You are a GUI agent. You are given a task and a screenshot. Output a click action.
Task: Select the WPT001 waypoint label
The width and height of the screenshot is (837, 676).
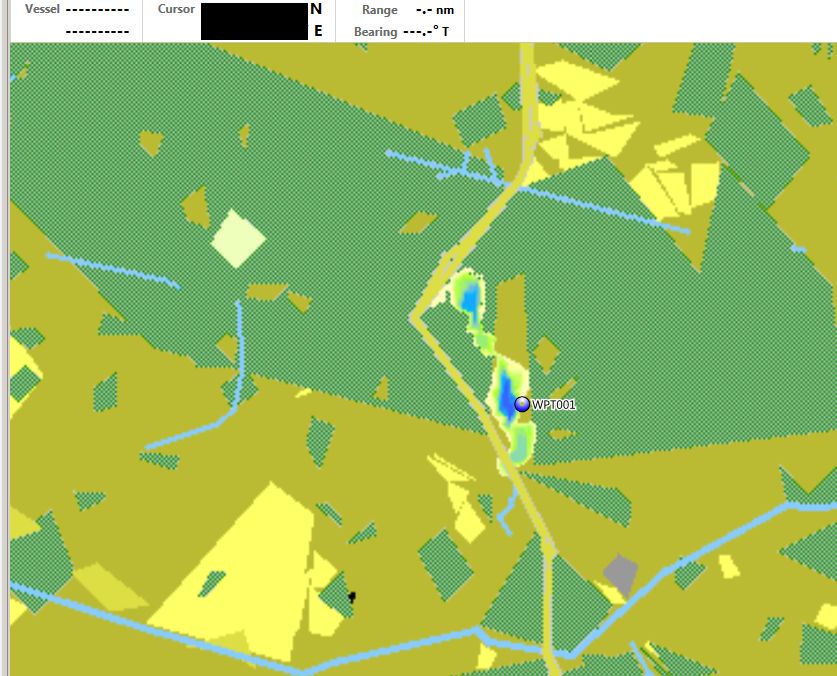tap(554, 405)
